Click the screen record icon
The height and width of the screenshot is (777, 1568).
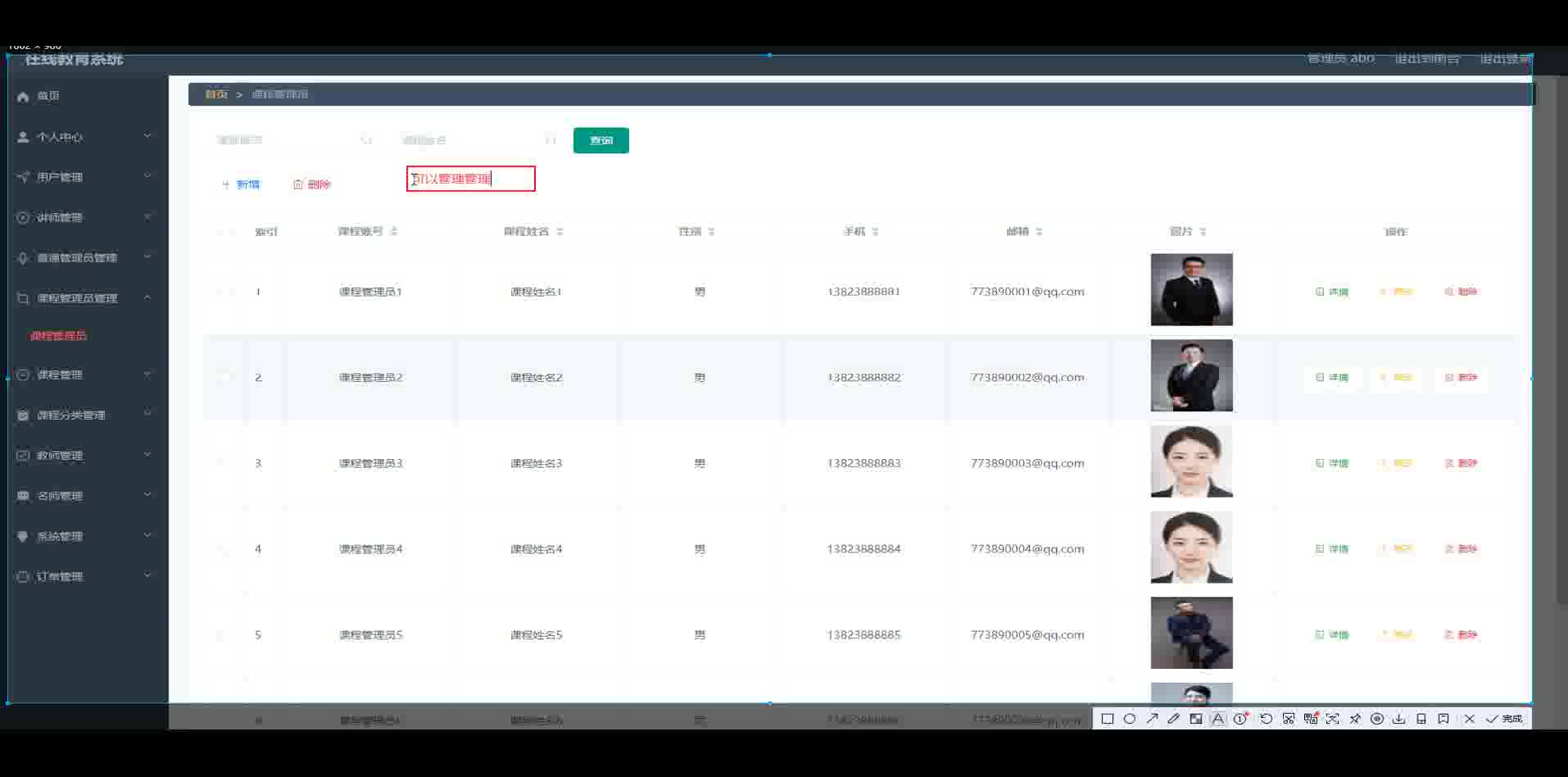tap(1377, 719)
